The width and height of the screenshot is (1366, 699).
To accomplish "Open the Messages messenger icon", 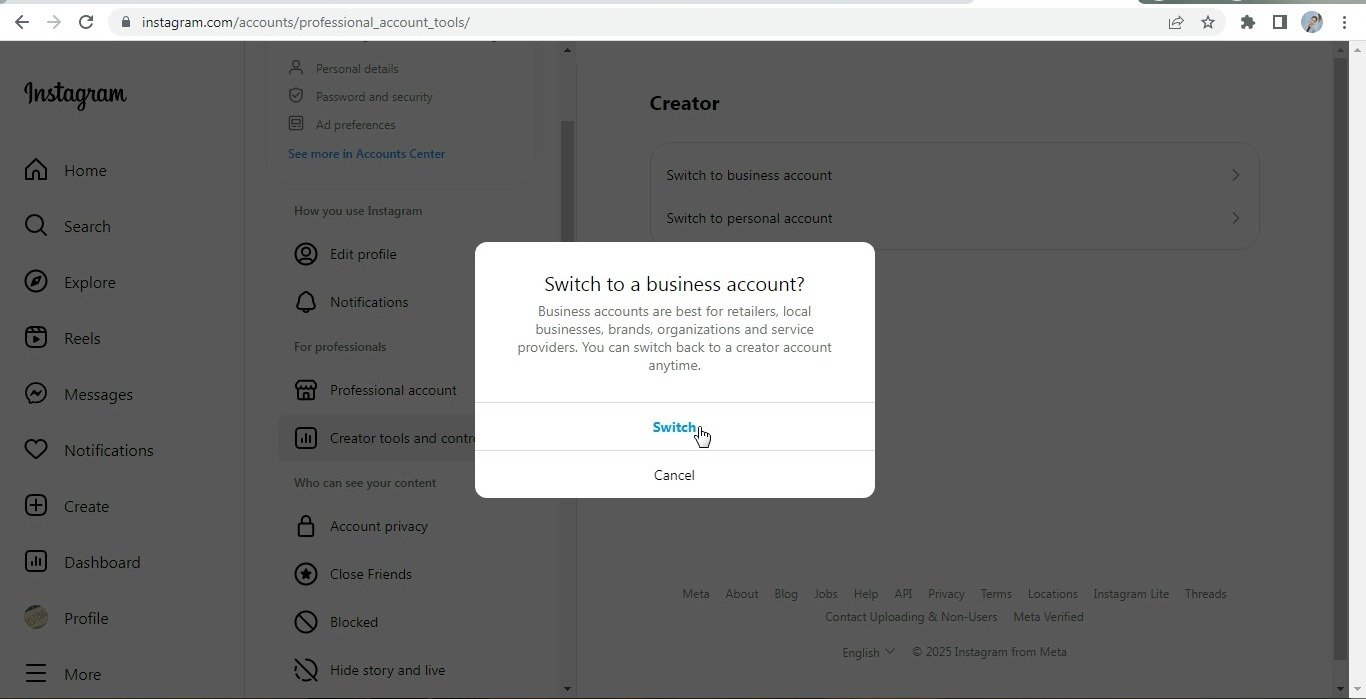I will click(36, 394).
